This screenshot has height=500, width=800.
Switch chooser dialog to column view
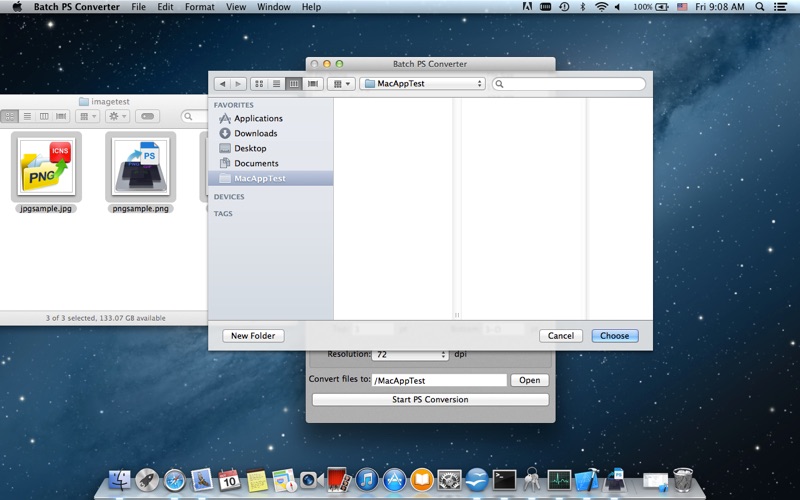(x=294, y=84)
